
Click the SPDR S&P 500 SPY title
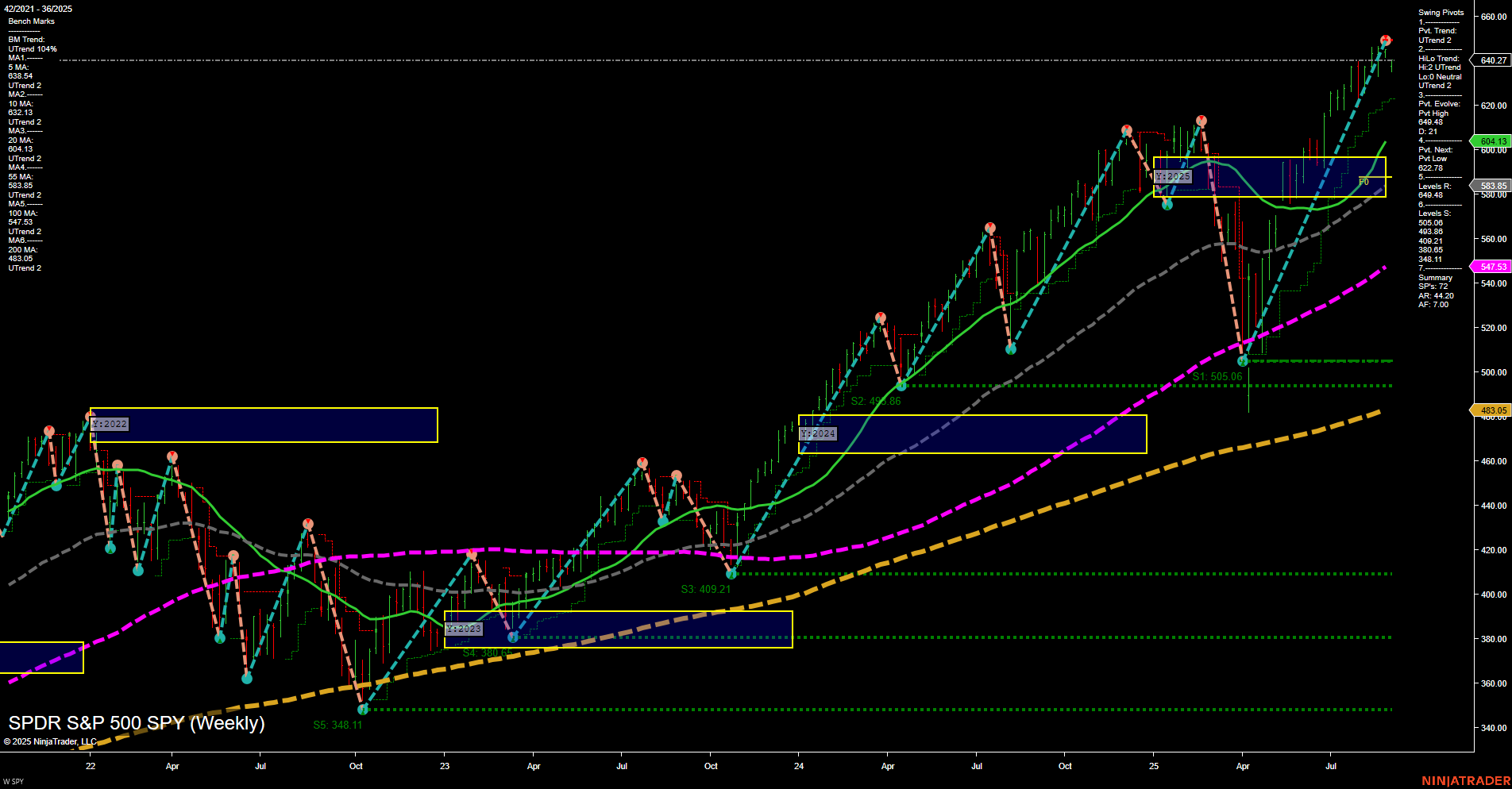(x=135, y=723)
